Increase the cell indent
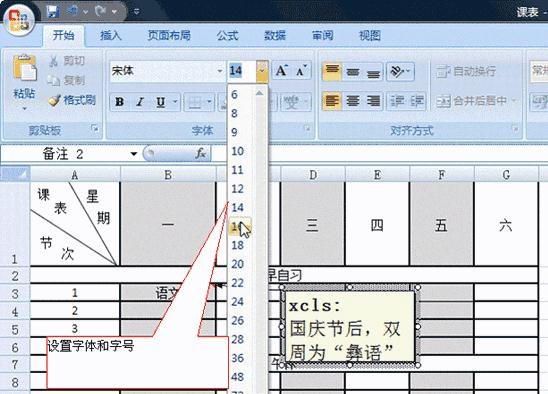Image resolution: width=548 pixels, height=394 pixels. pyautogui.click(x=417, y=101)
